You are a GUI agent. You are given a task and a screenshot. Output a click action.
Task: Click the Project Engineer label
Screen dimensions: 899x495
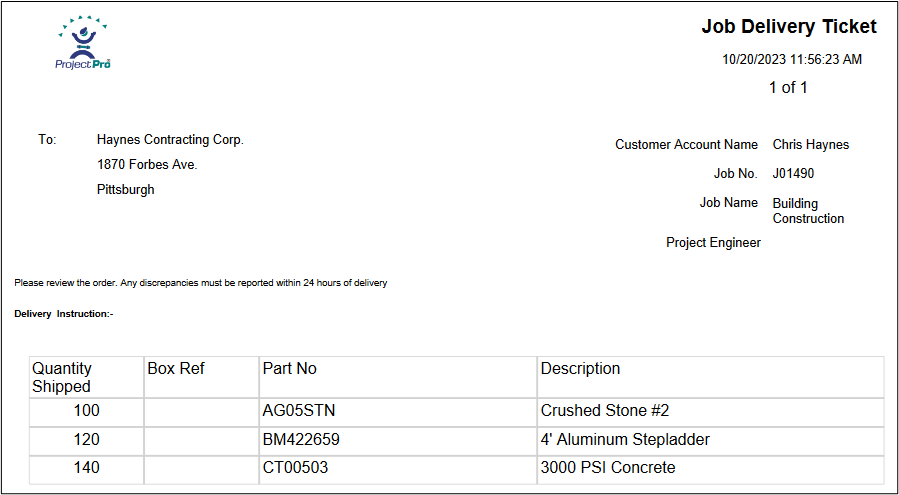coord(713,243)
